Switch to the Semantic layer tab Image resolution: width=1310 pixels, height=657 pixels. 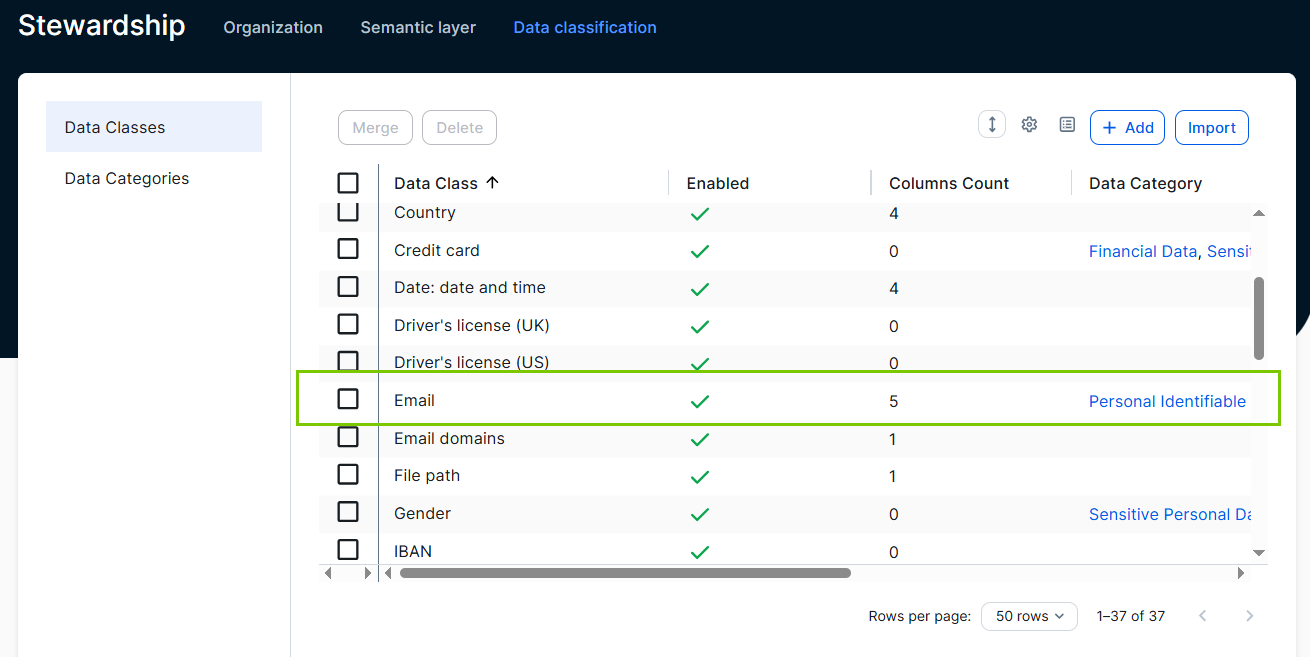tap(418, 27)
